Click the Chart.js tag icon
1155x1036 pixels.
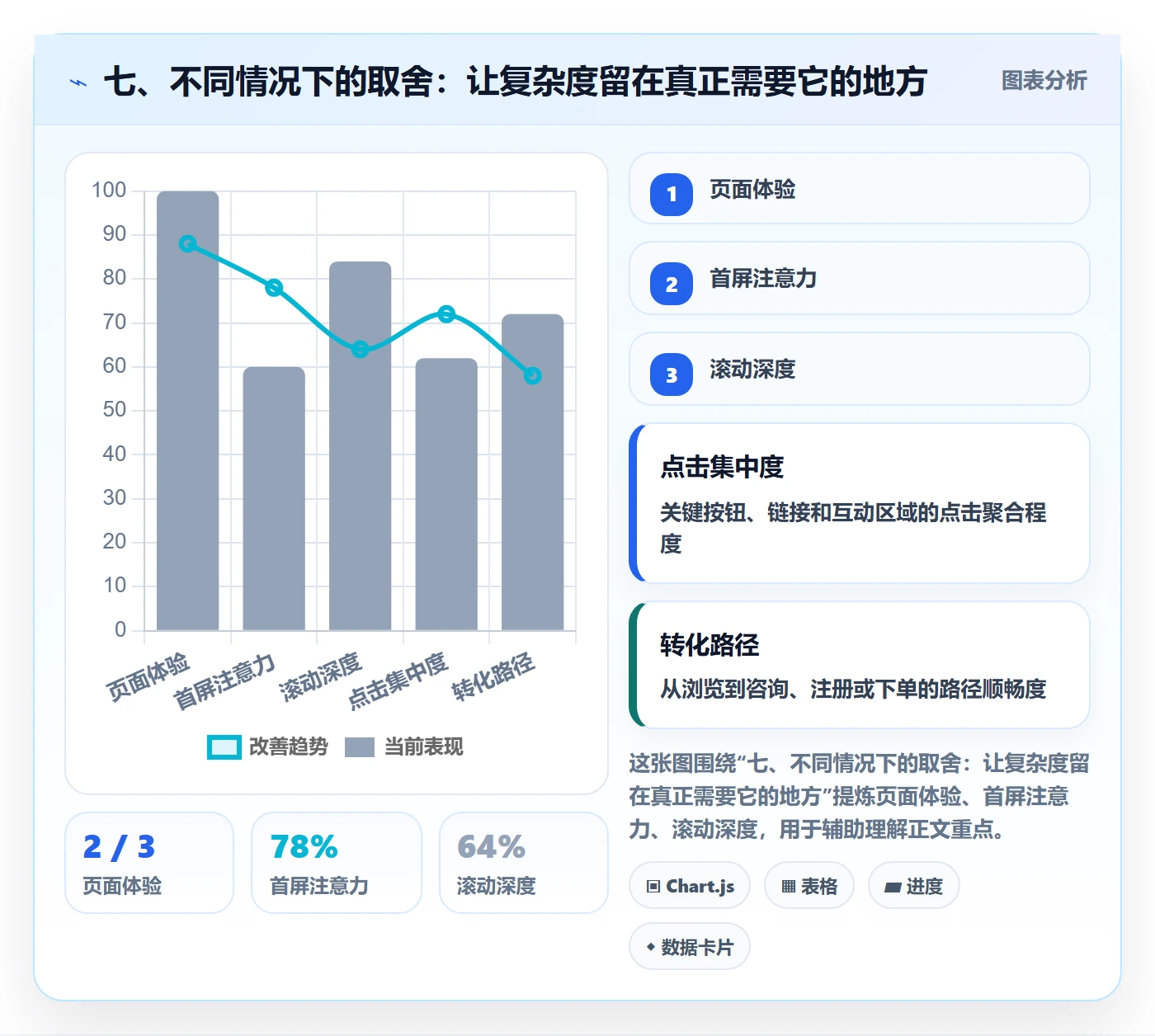(x=653, y=887)
